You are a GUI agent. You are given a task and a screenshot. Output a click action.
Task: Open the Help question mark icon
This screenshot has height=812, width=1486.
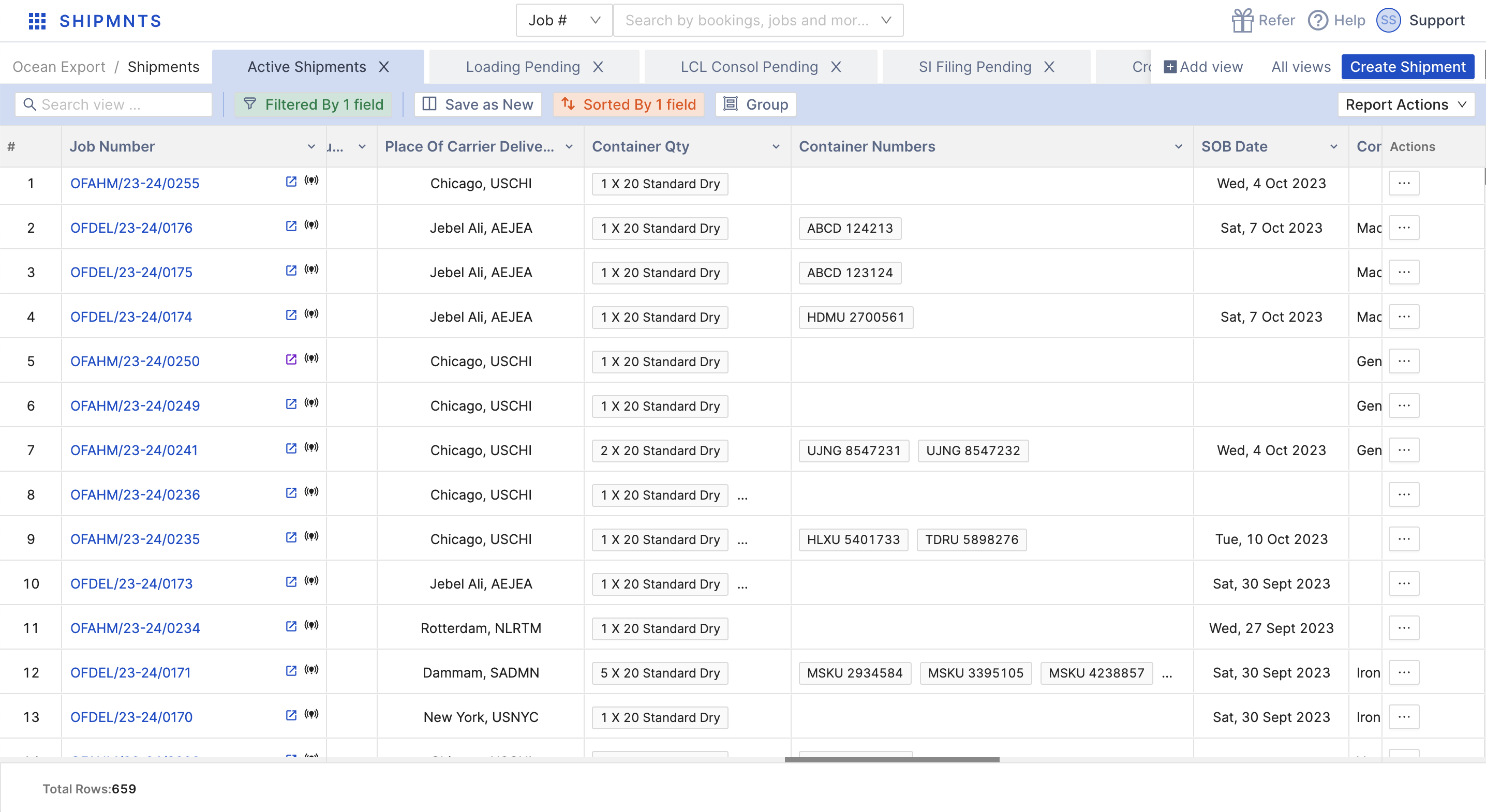point(1317,21)
